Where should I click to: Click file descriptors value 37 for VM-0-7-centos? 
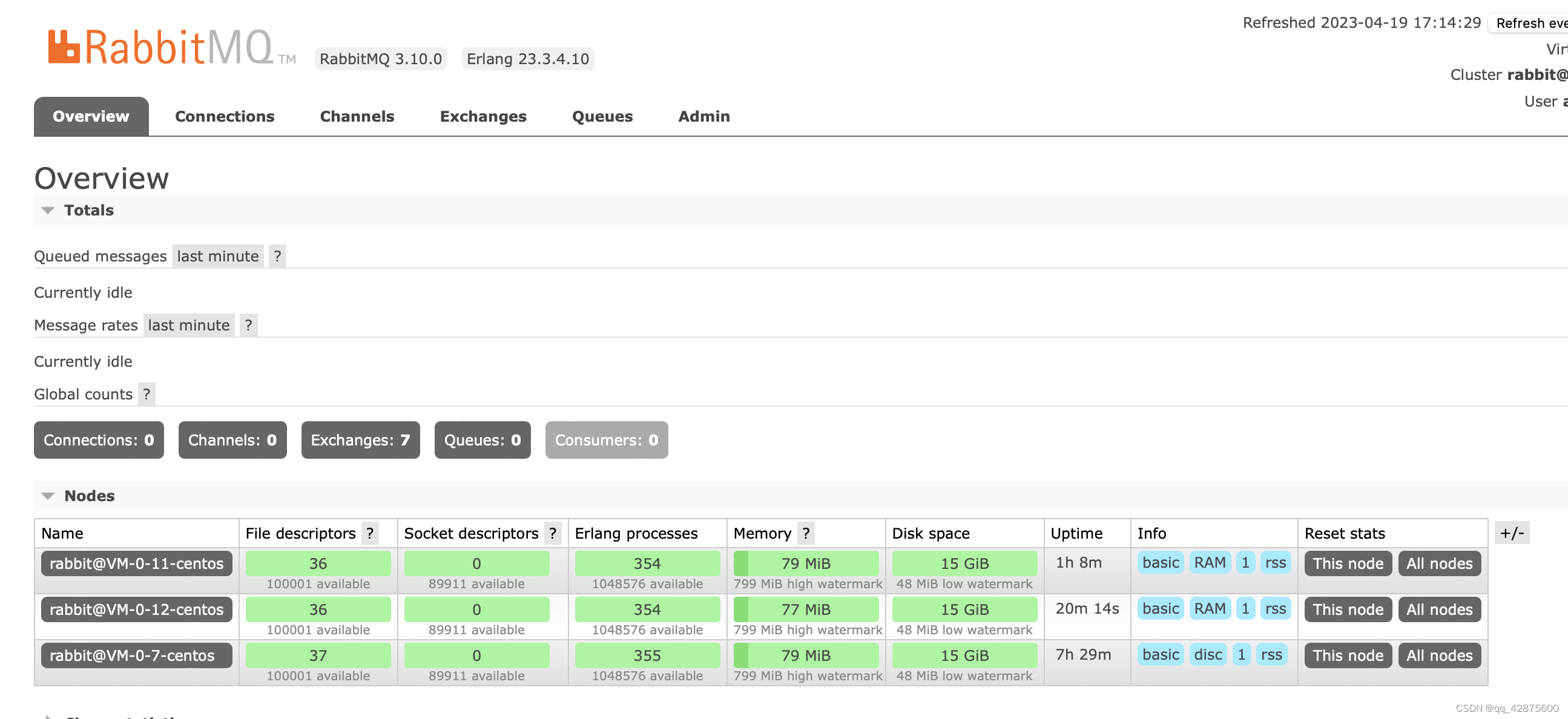[x=318, y=655]
